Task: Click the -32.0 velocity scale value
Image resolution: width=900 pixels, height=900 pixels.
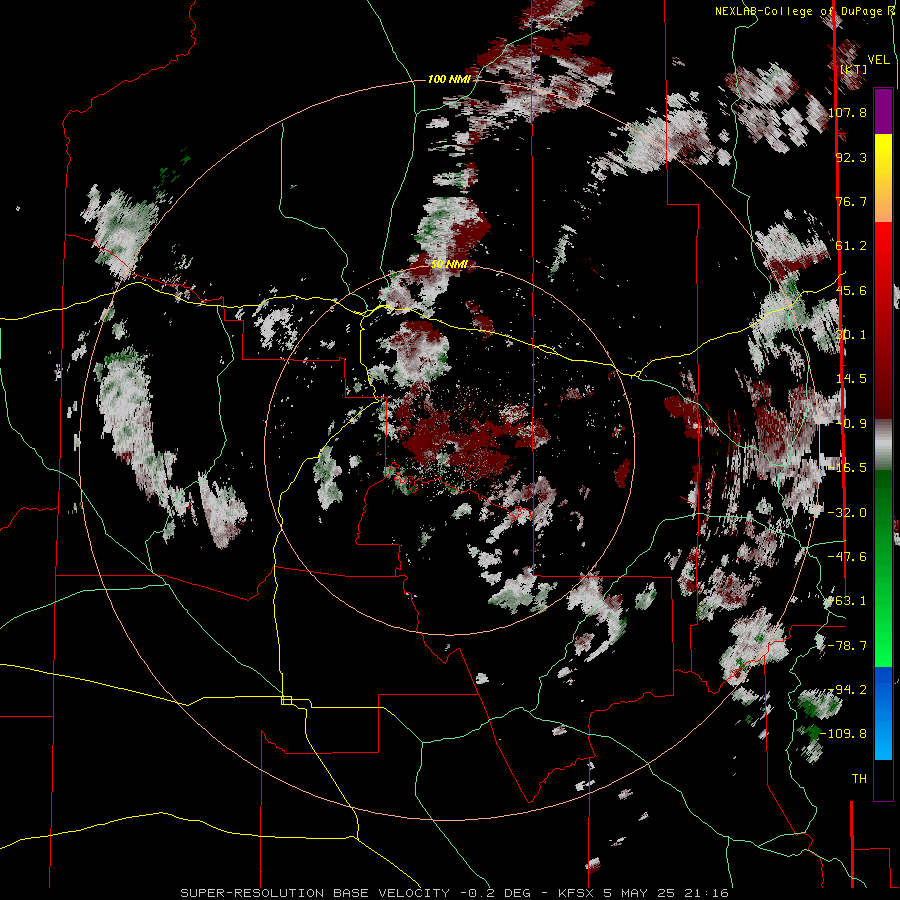Action: pyautogui.click(x=847, y=513)
